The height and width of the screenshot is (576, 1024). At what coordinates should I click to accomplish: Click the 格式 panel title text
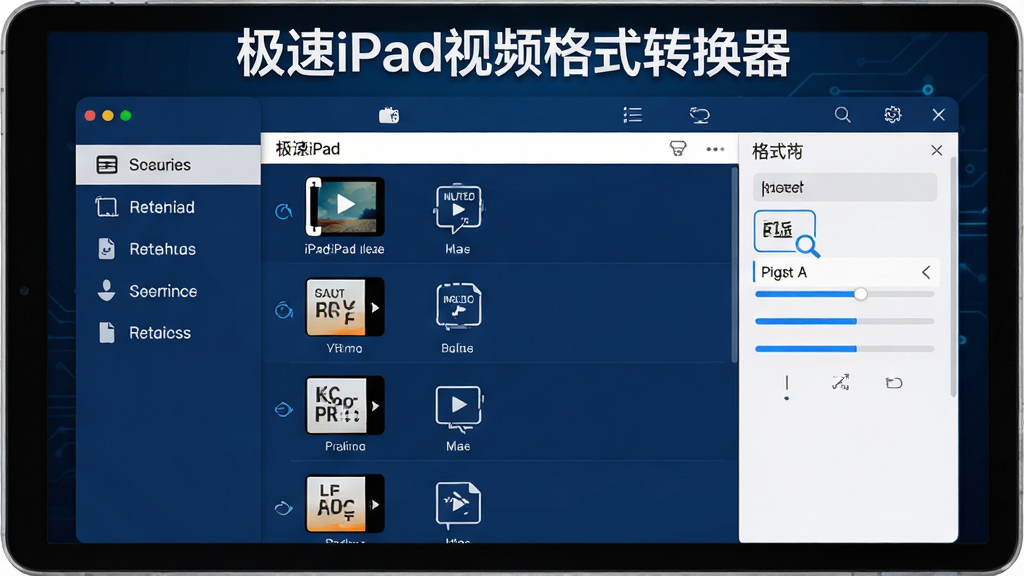pyautogui.click(x=777, y=152)
